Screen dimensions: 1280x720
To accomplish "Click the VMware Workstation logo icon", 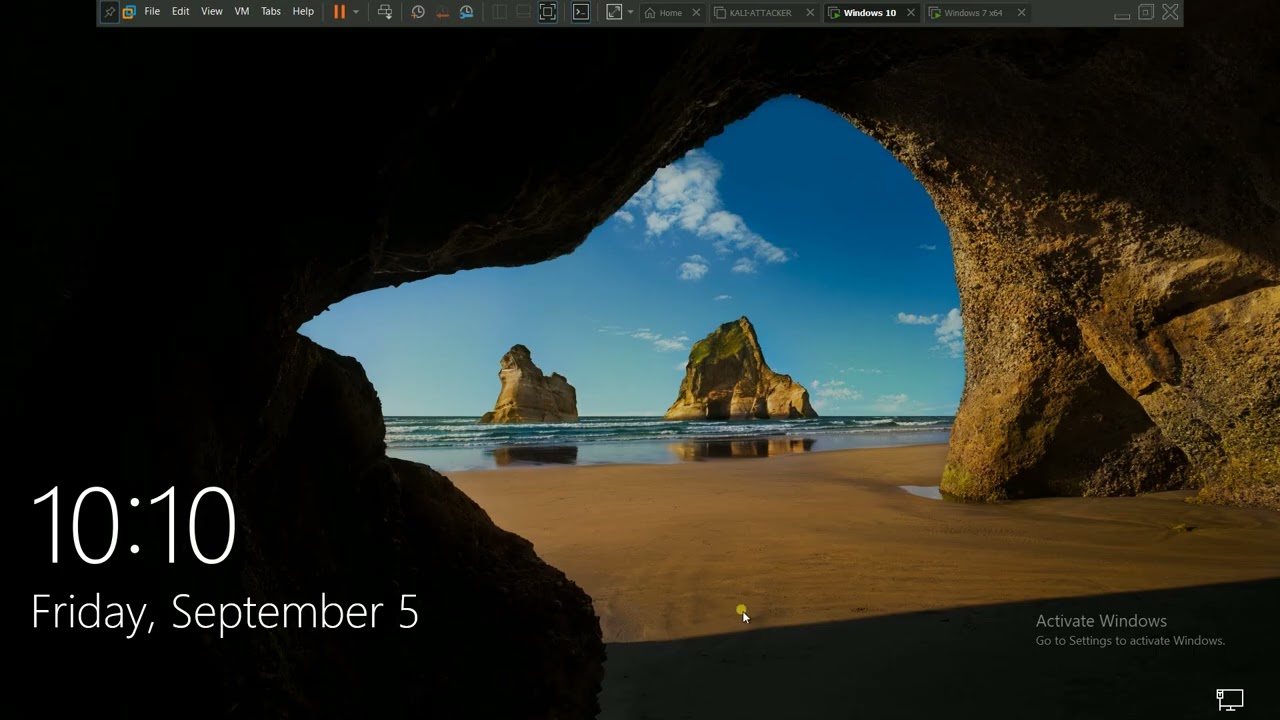I will [x=129, y=12].
